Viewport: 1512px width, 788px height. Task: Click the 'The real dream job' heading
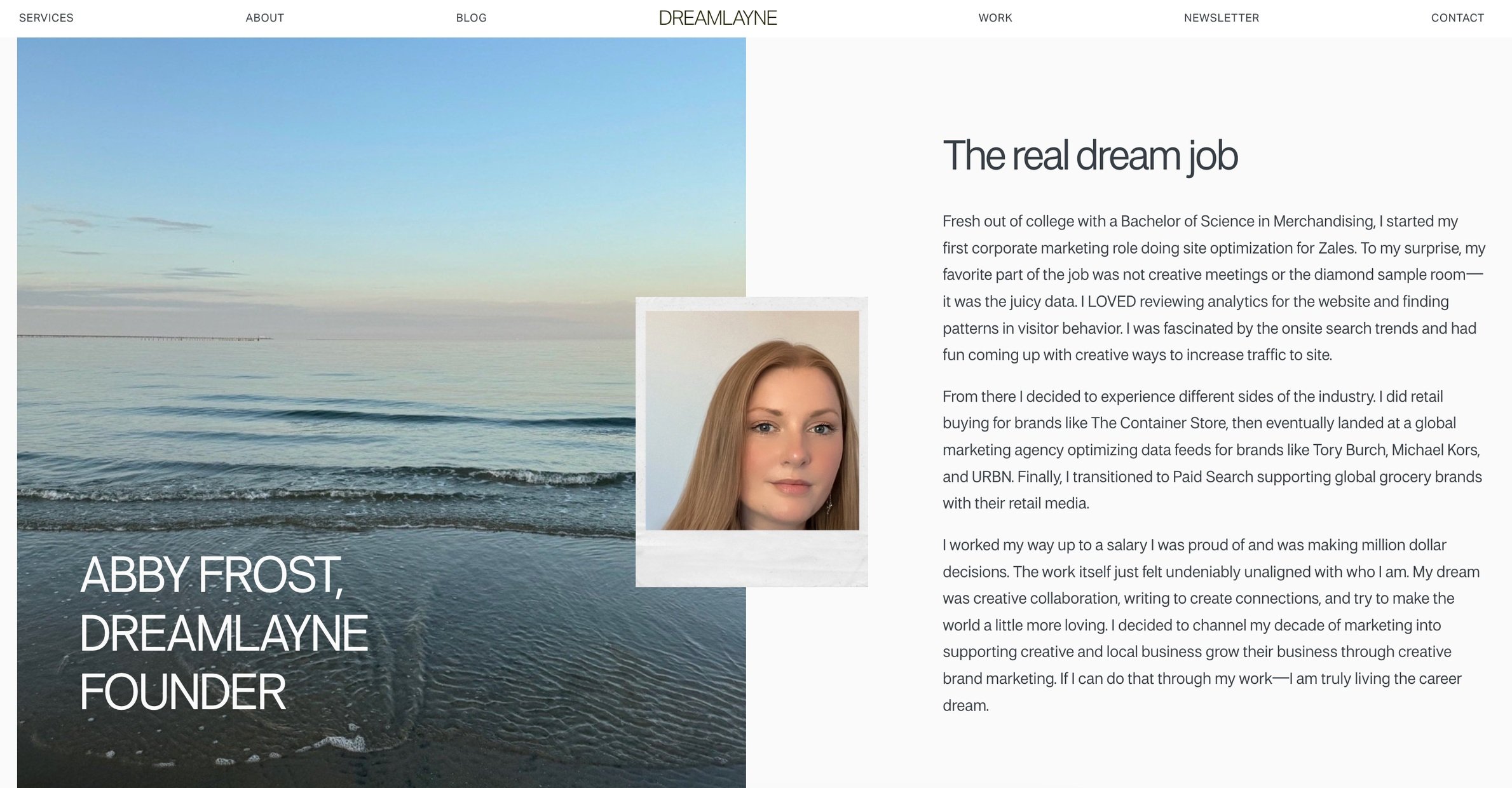click(1090, 156)
